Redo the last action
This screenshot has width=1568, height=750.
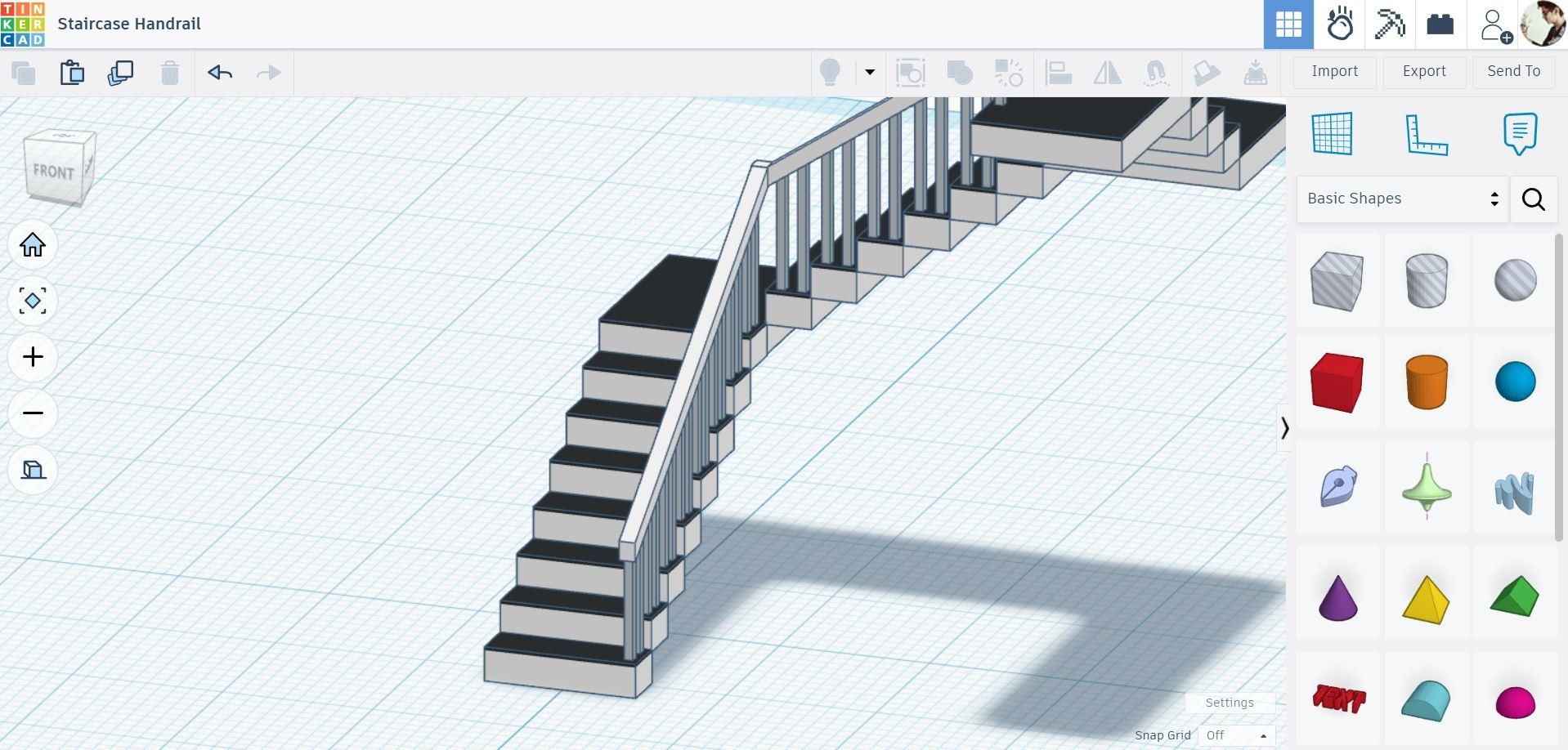click(268, 73)
